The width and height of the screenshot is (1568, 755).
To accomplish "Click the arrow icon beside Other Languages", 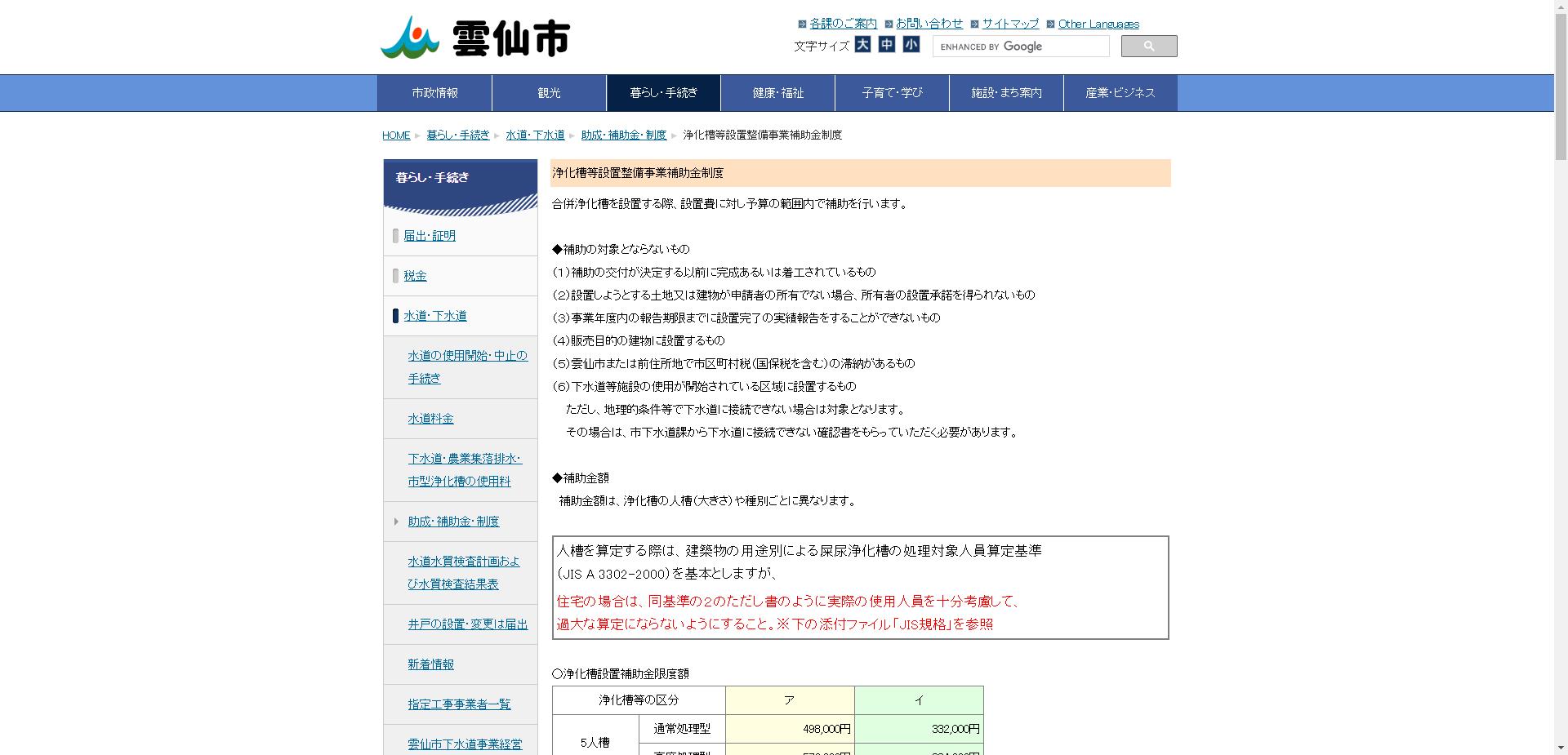I will pos(1051,24).
